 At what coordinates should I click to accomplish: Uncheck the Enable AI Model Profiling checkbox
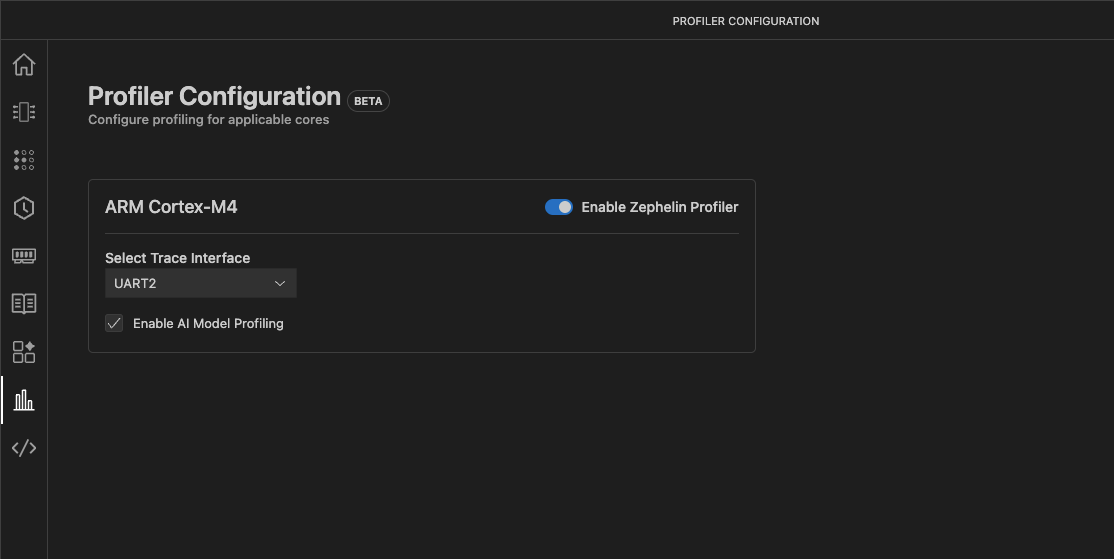(114, 323)
